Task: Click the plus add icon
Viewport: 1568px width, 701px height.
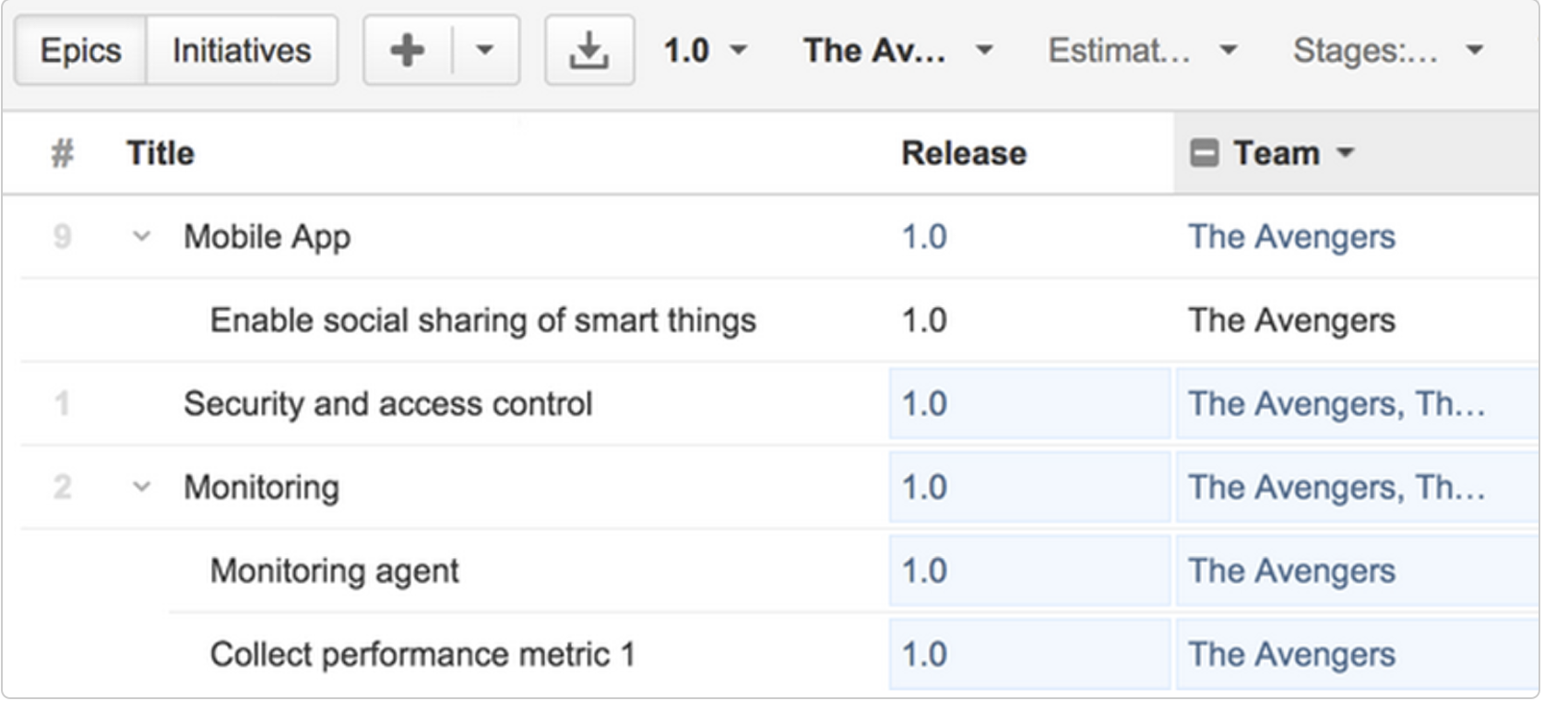Action: click(x=407, y=50)
